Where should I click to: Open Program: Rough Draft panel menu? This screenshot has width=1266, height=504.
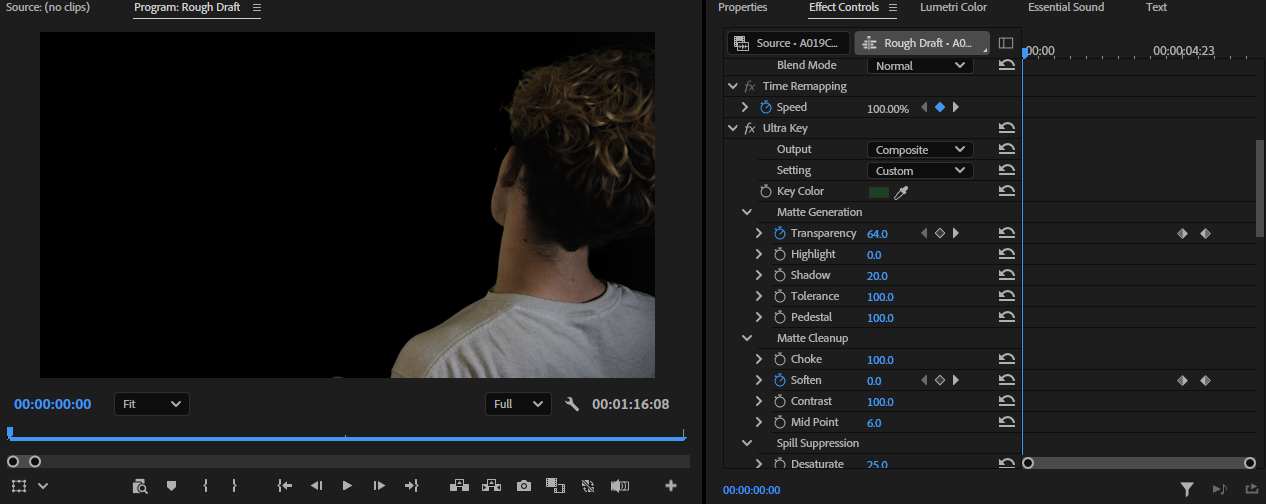coord(256,8)
